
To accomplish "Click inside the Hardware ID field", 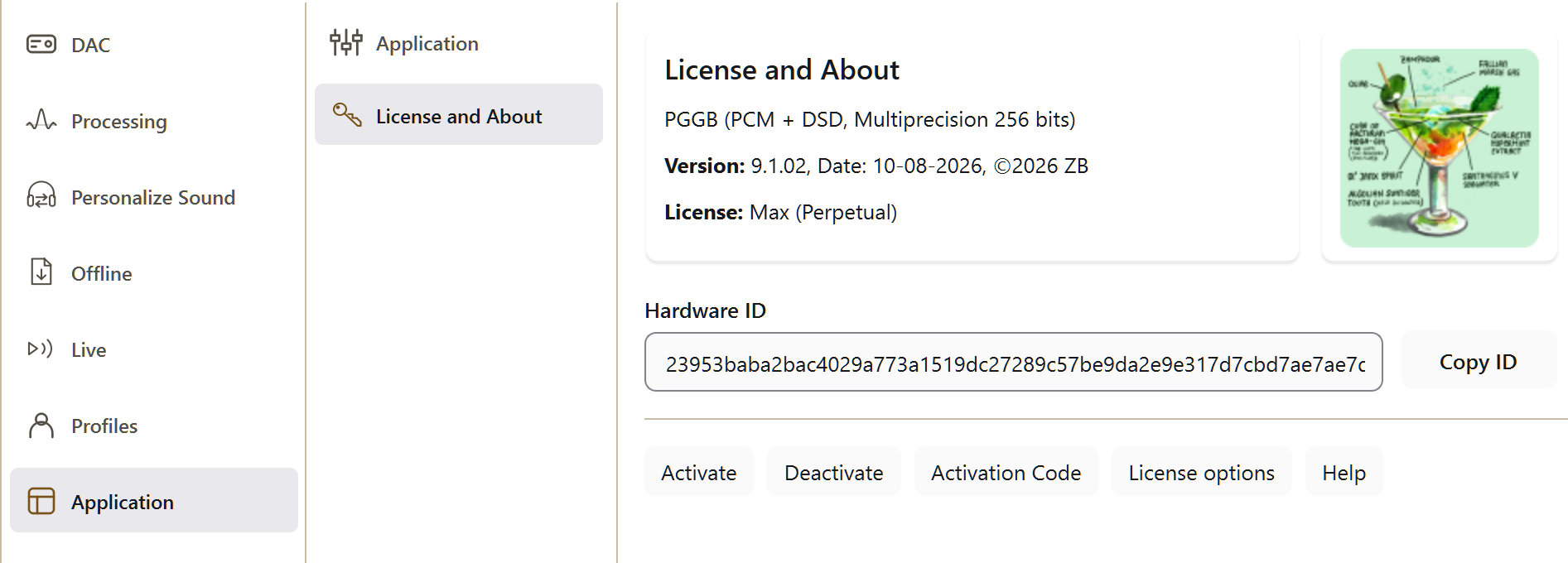I will tap(1013, 362).
